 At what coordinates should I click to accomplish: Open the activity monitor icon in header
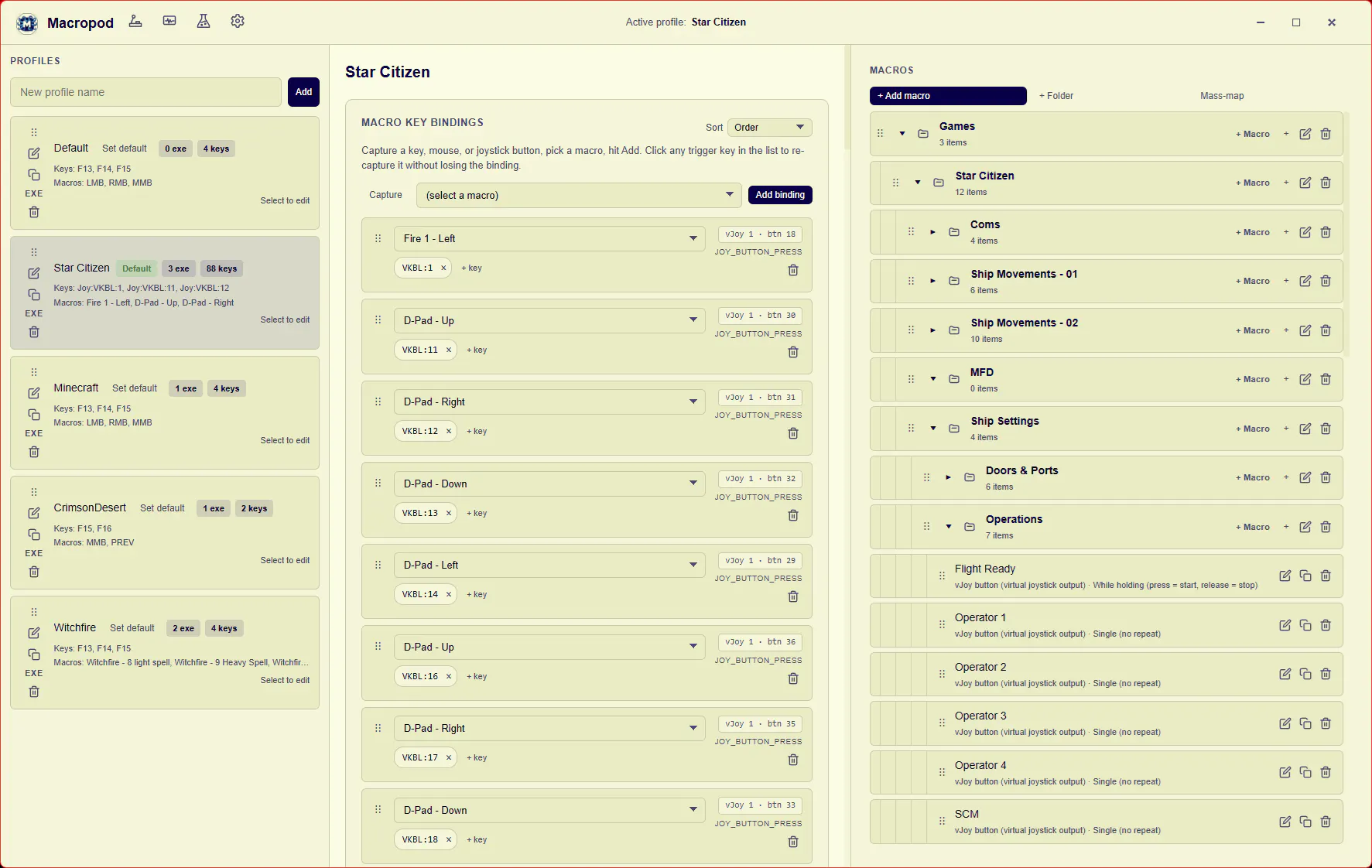pos(169,22)
